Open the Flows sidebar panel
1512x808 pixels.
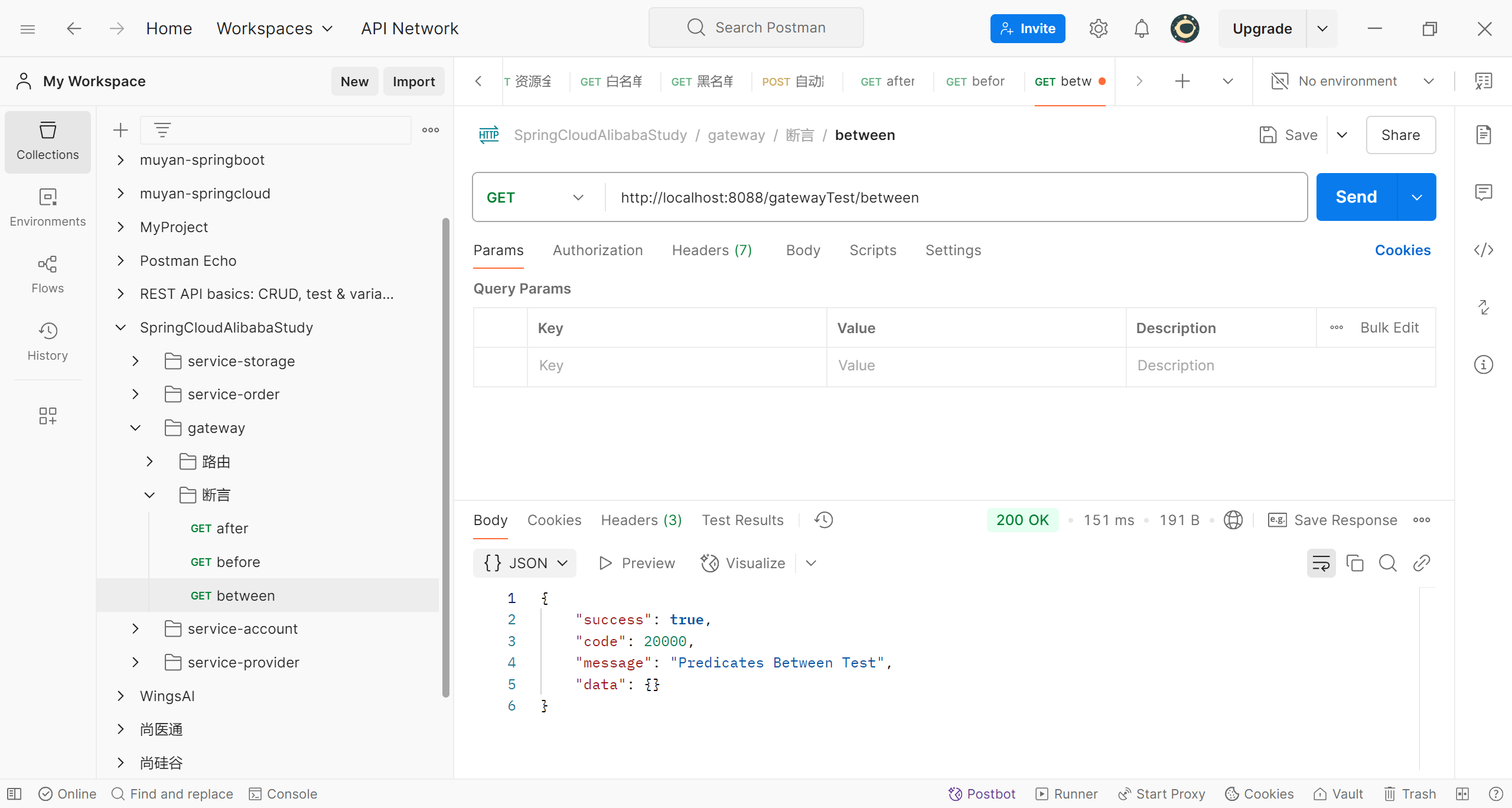tap(47, 274)
